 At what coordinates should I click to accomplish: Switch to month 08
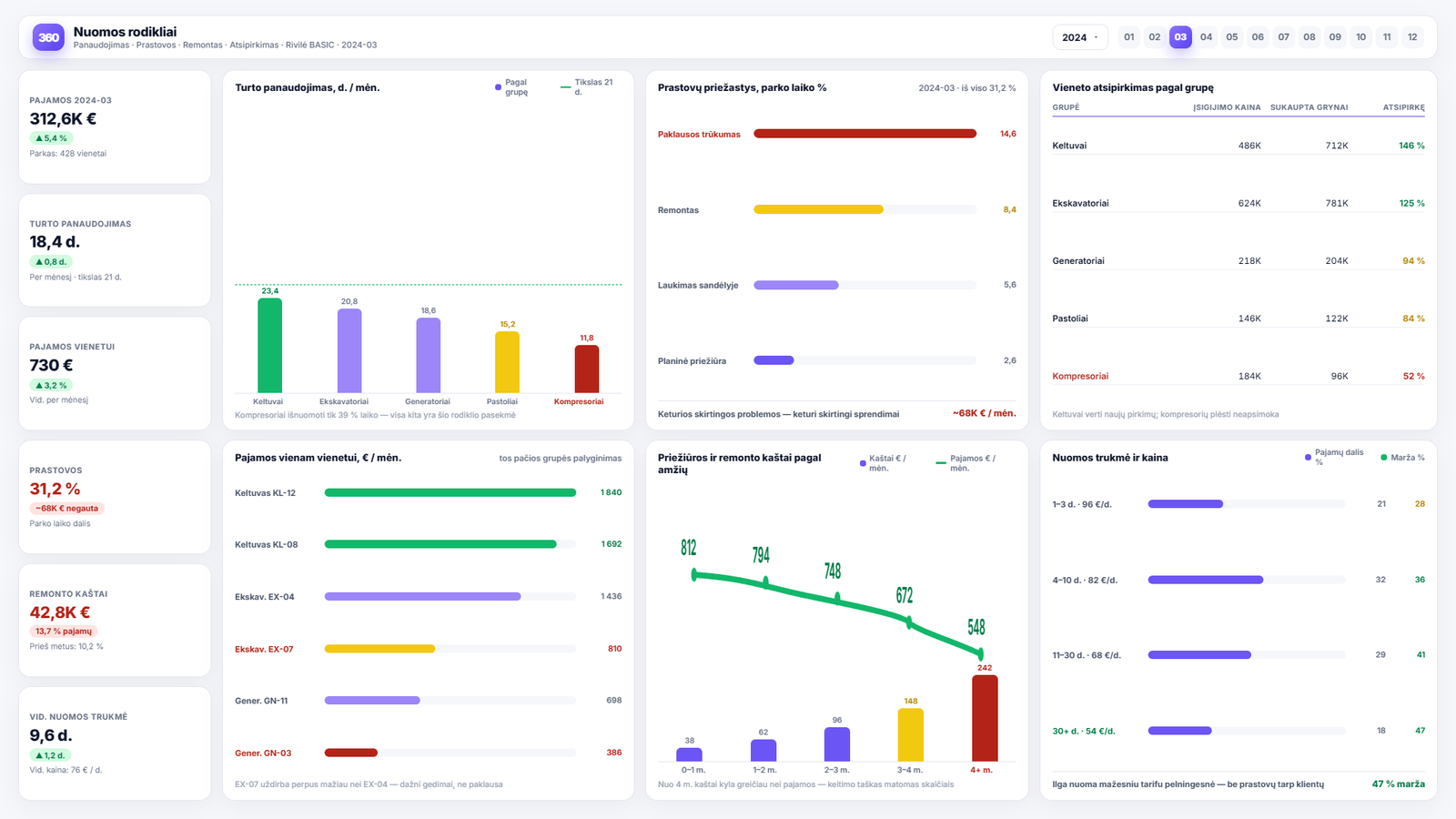pyautogui.click(x=1309, y=37)
